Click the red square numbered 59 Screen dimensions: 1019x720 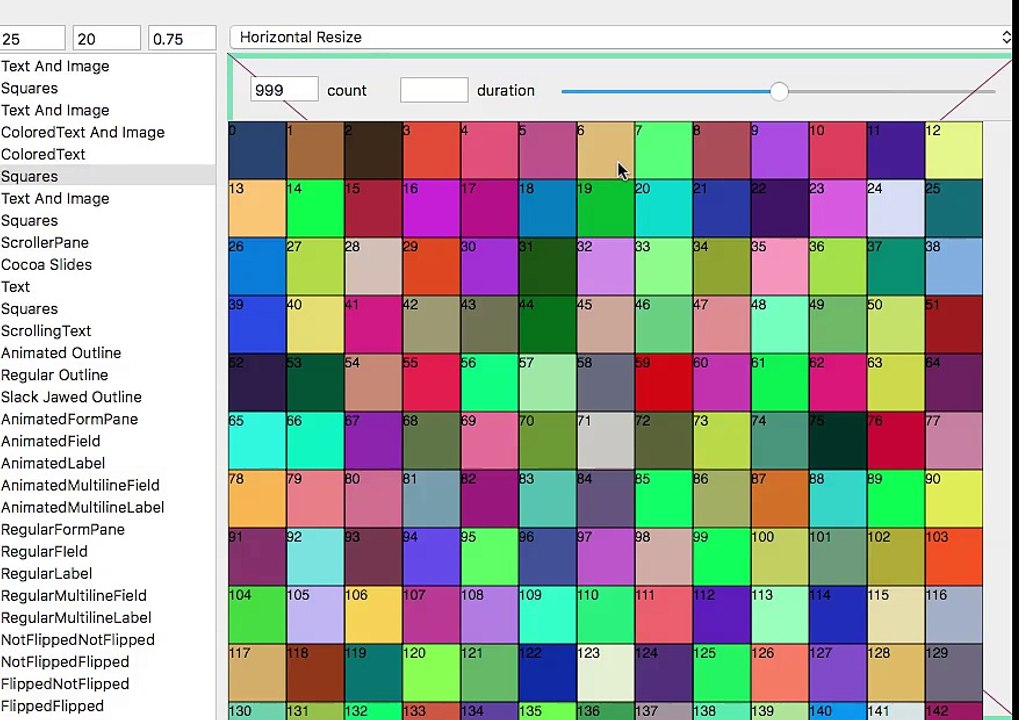[x=664, y=383]
